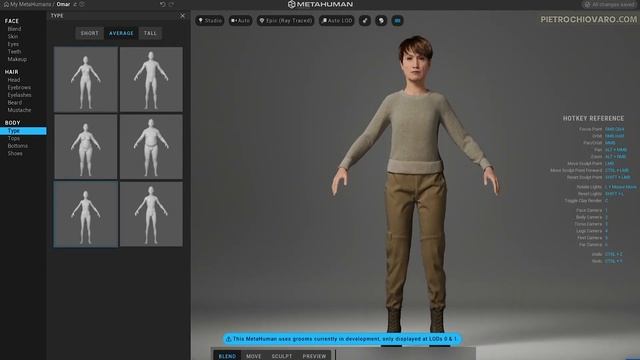The width and height of the screenshot is (640, 360).
Task: Click the FACE section header
Action: pos(12,21)
